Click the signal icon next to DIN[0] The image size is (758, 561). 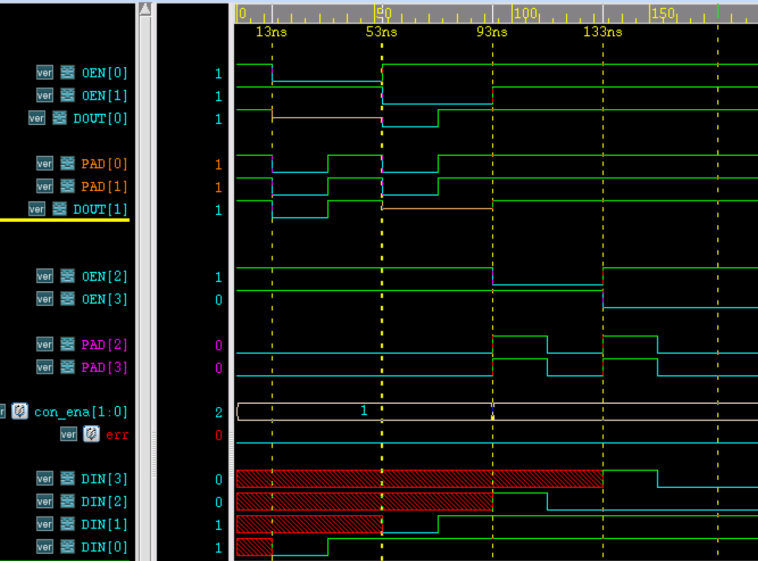(x=67, y=547)
